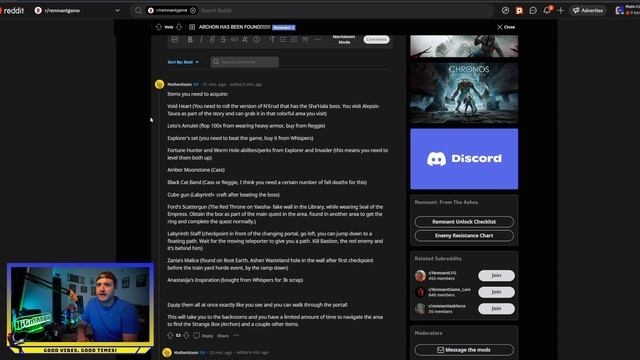
Task: Share the first comment
Action: pos(223,336)
